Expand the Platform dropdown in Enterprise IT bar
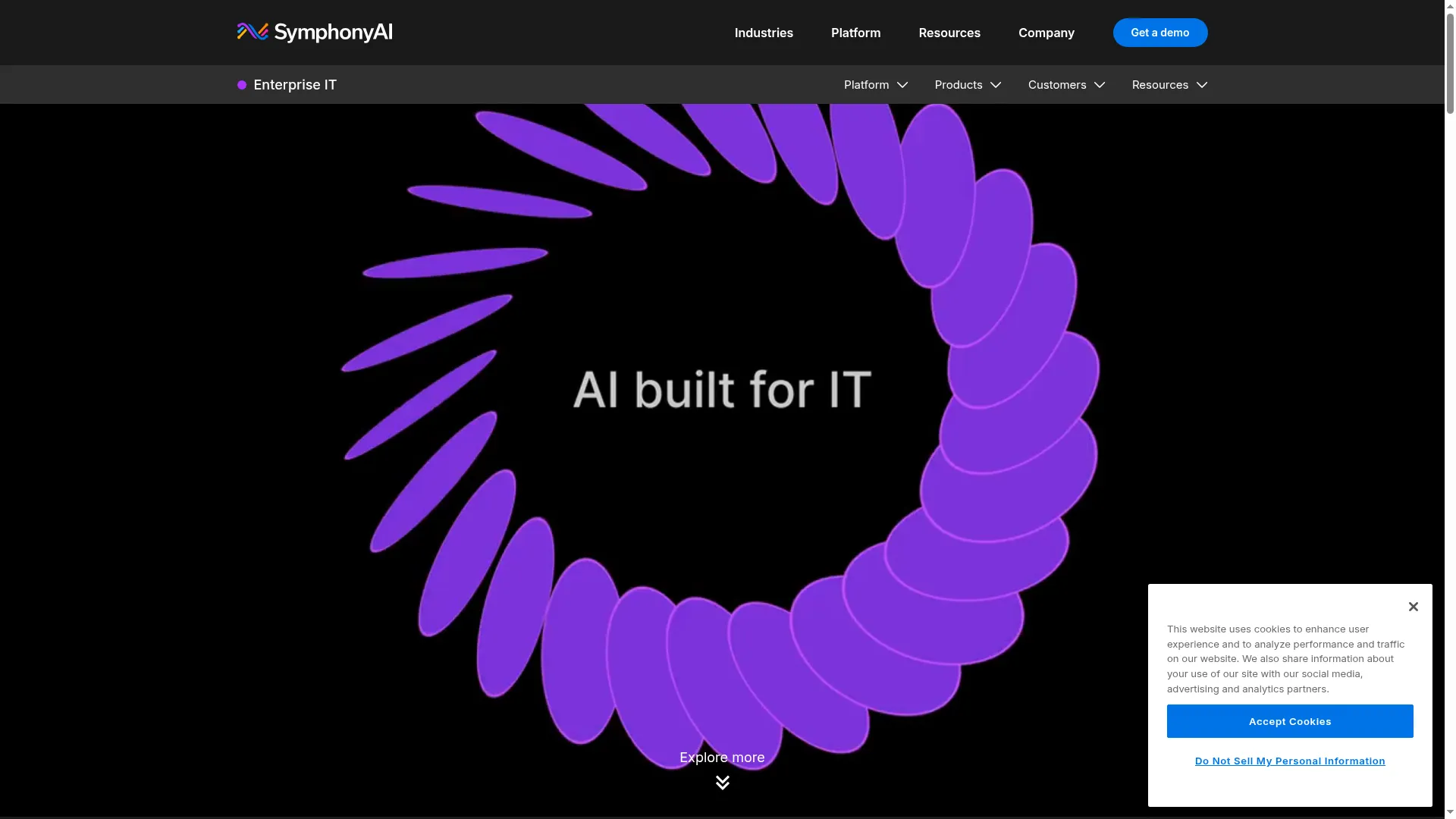Viewport: 1456px width, 819px height. (876, 85)
